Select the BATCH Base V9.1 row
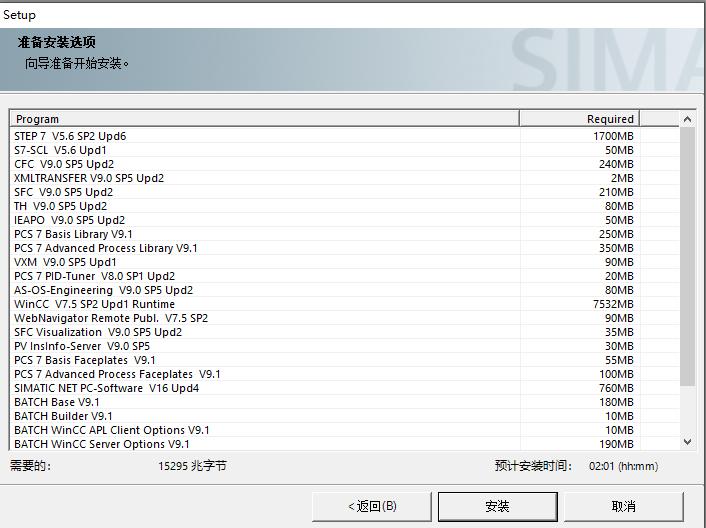The width and height of the screenshot is (706, 528). [x=344, y=402]
